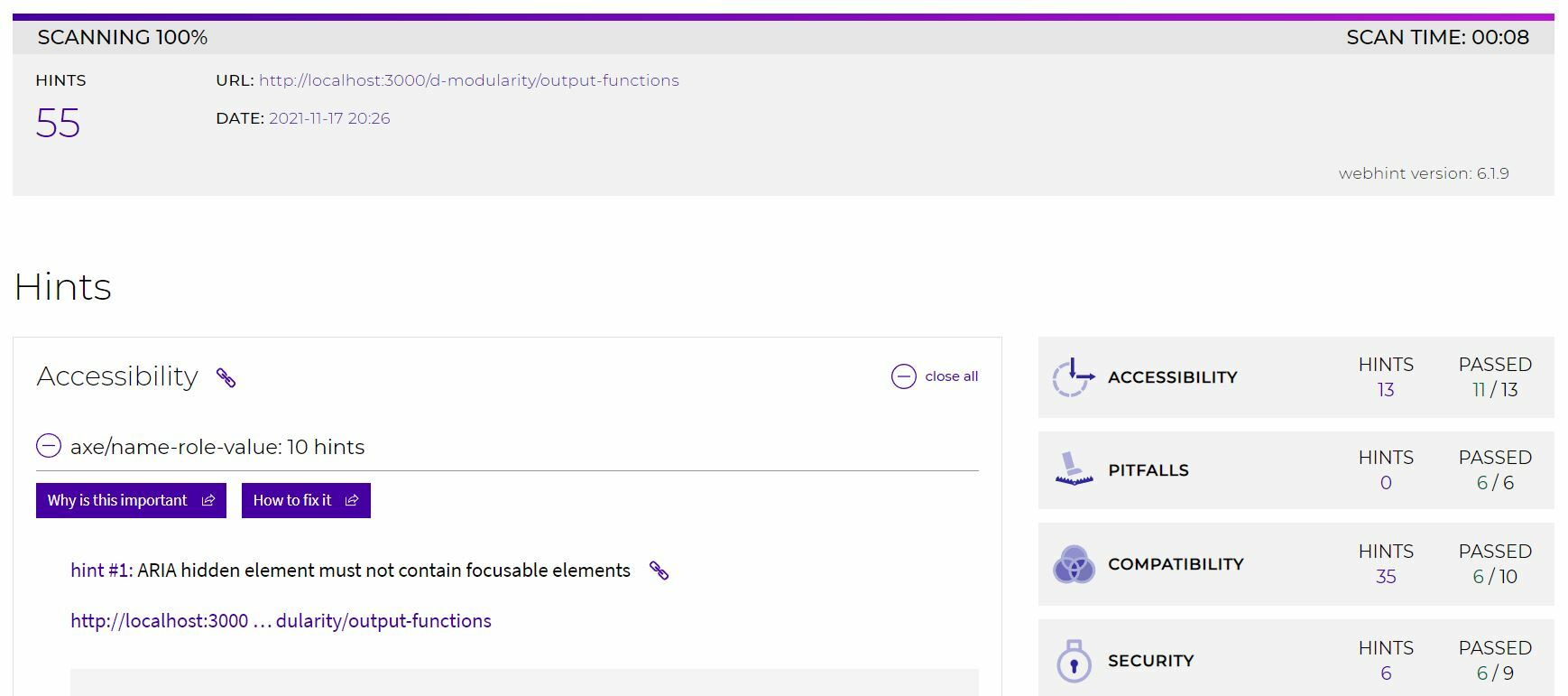Click the Accessibility section heading
The width and height of the screenshot is (1568, 696).
(x=117, y=376)
